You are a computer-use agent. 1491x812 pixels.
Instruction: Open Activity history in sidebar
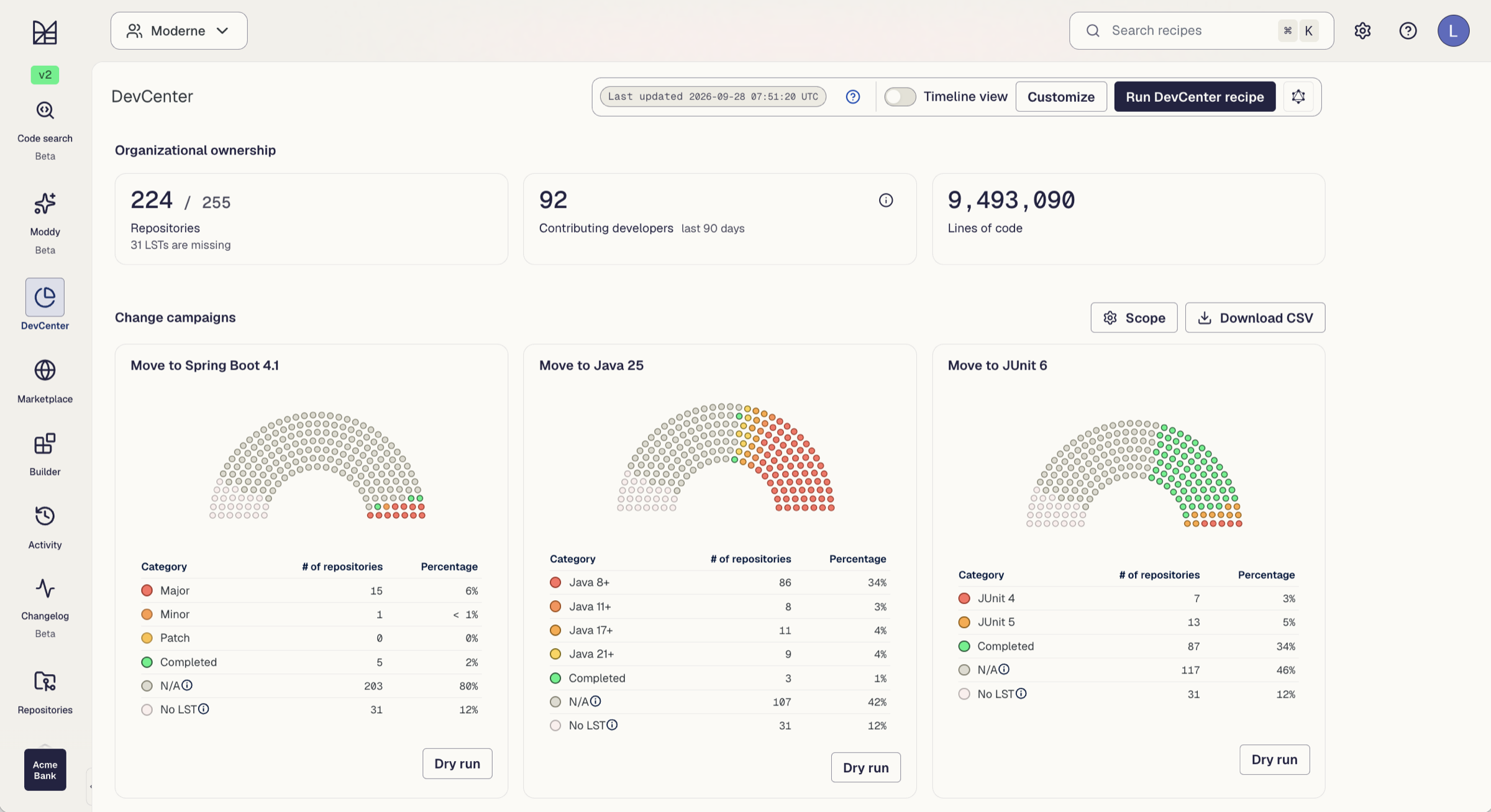45,527
